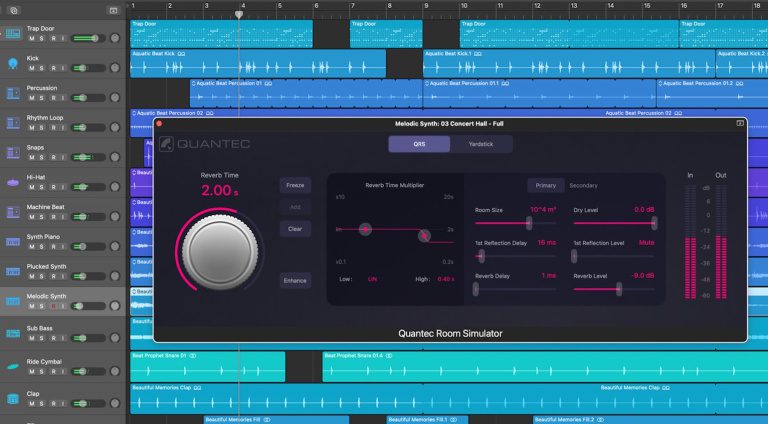Select the Hi-Hat track instrument icon
This screenshot has width=768, height=424.
coord(13,183)
